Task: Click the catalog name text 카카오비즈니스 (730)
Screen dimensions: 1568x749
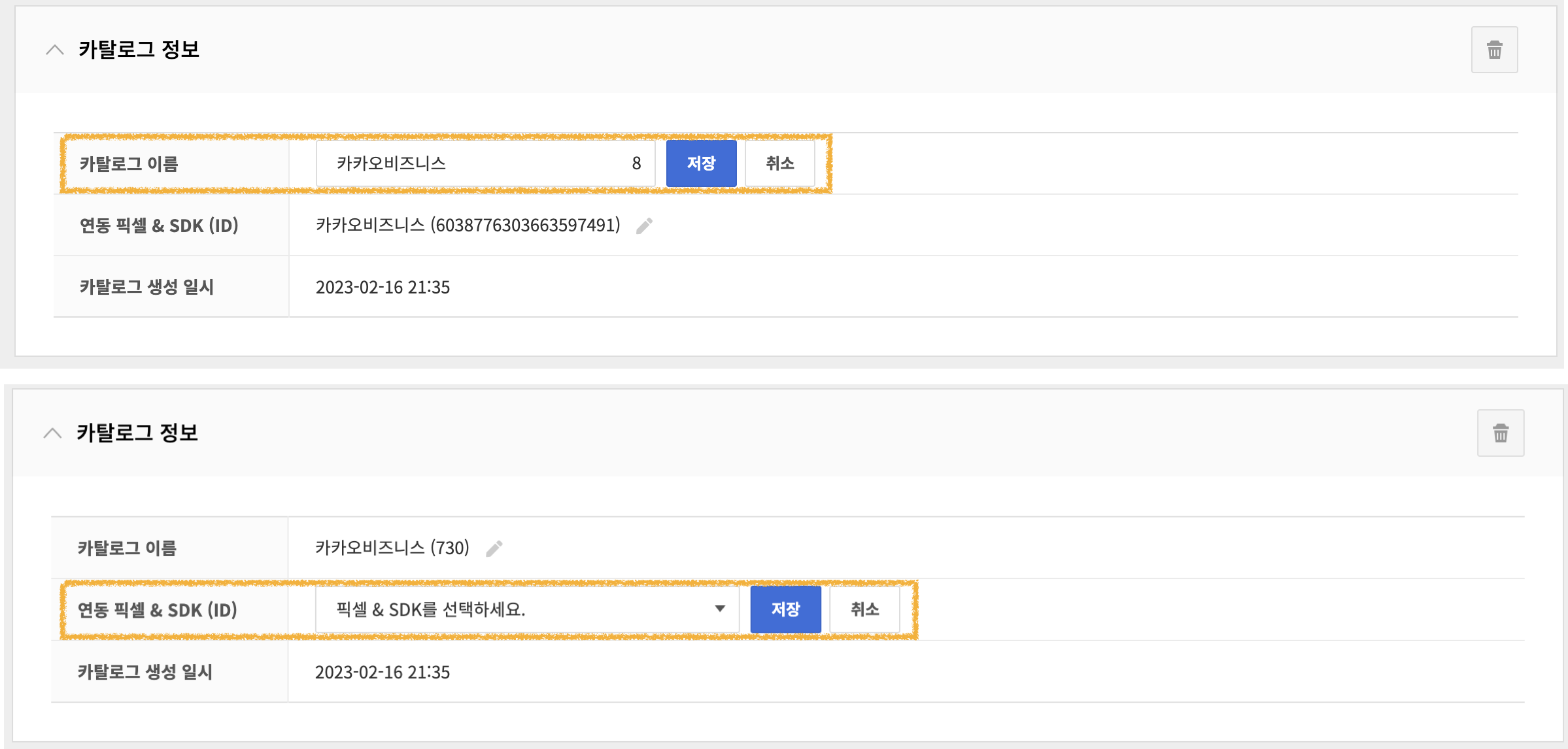Action: [392, 548]
